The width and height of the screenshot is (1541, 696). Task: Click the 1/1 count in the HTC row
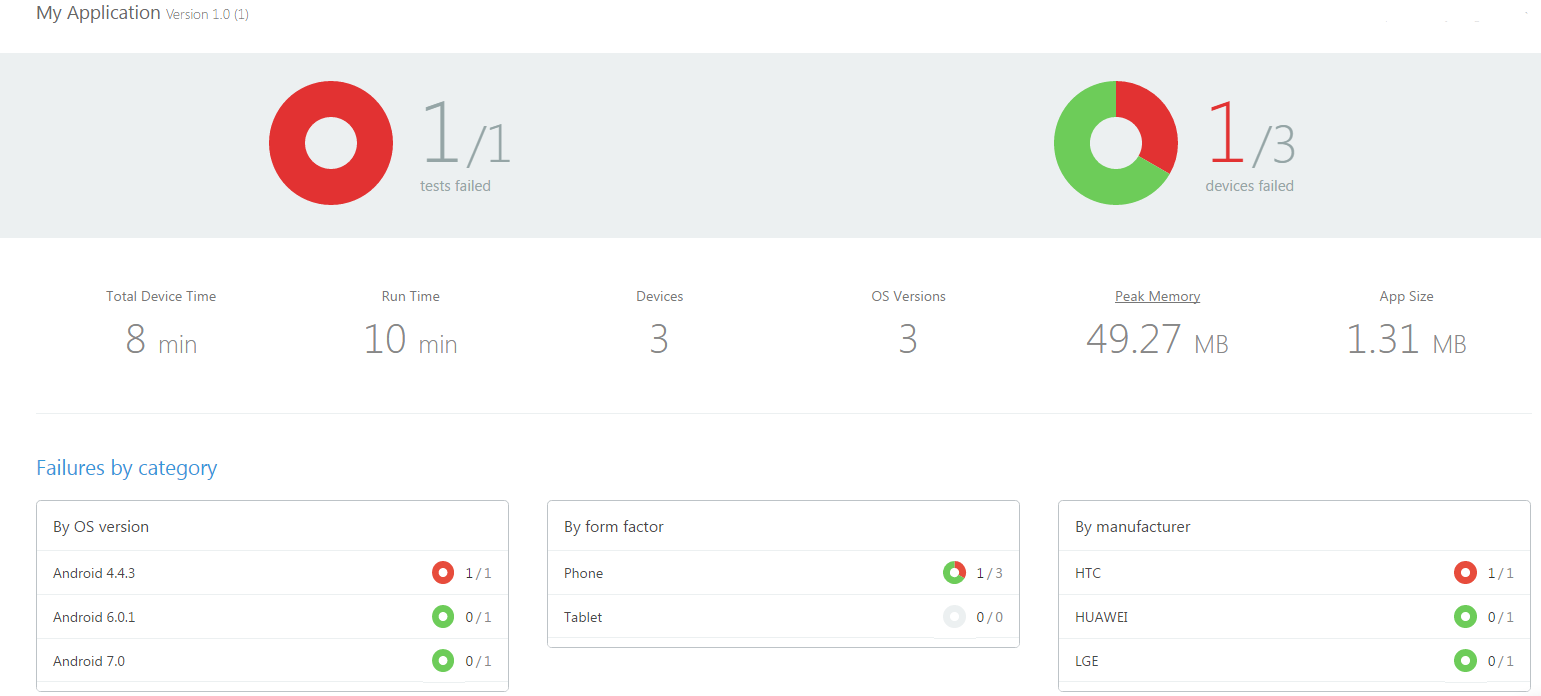[x=1501, y=573]
